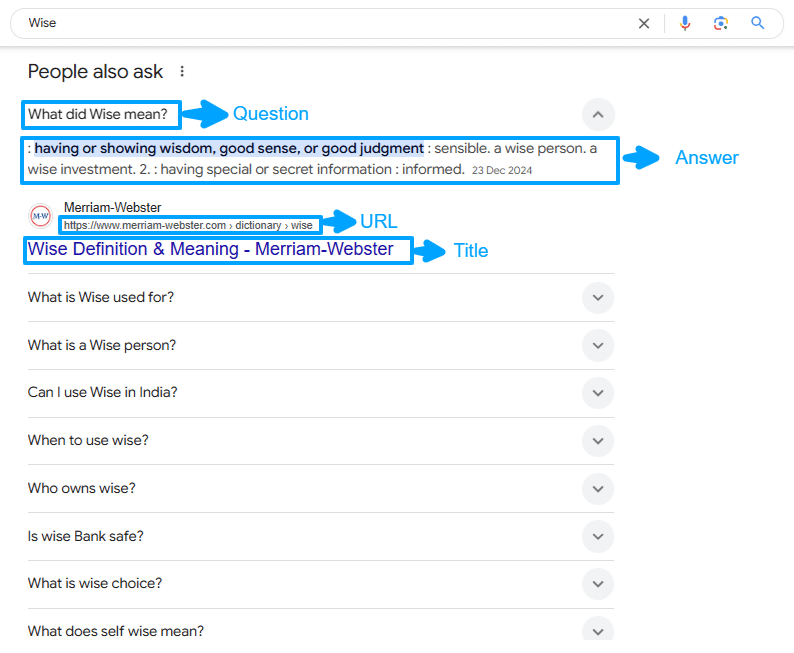Click the merriam-webster.com dictionary URL breadcrumb
The width and height of the screenshot is (794, 653).
(188, 225)
